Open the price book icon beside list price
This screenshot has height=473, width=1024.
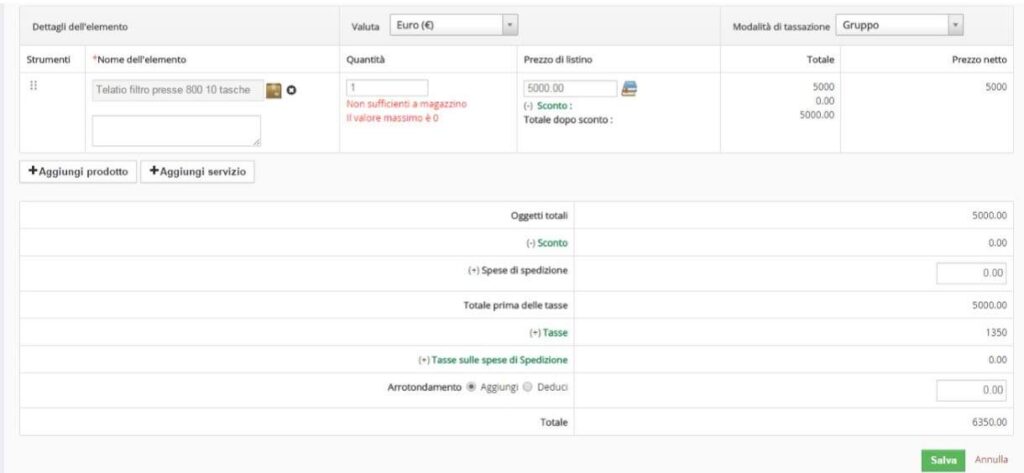click(x=629, y=88)
